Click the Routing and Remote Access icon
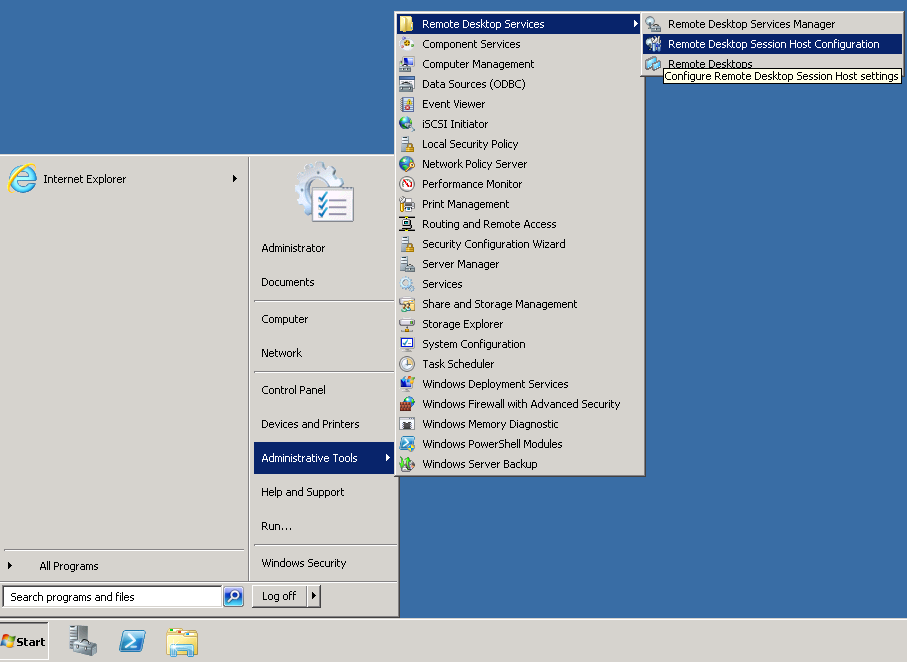This screenshot has width=907, height=662. tap(407, 224)
